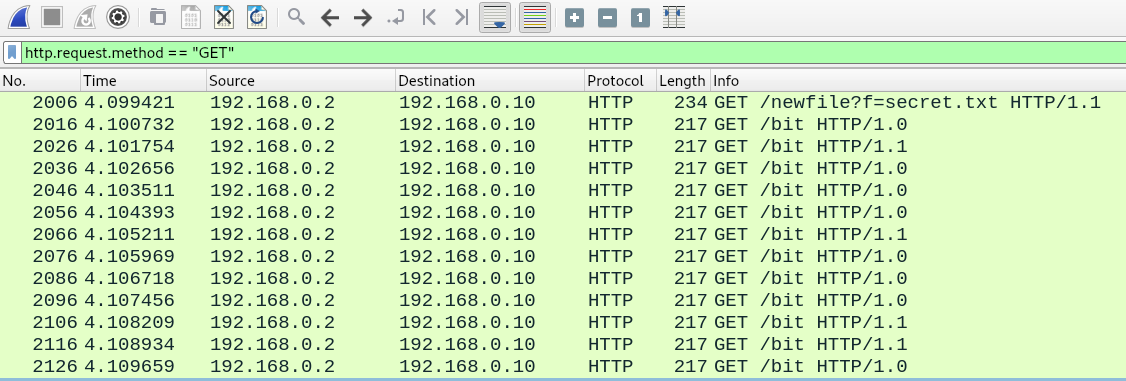Save this capture file

(x=190, y=17)
